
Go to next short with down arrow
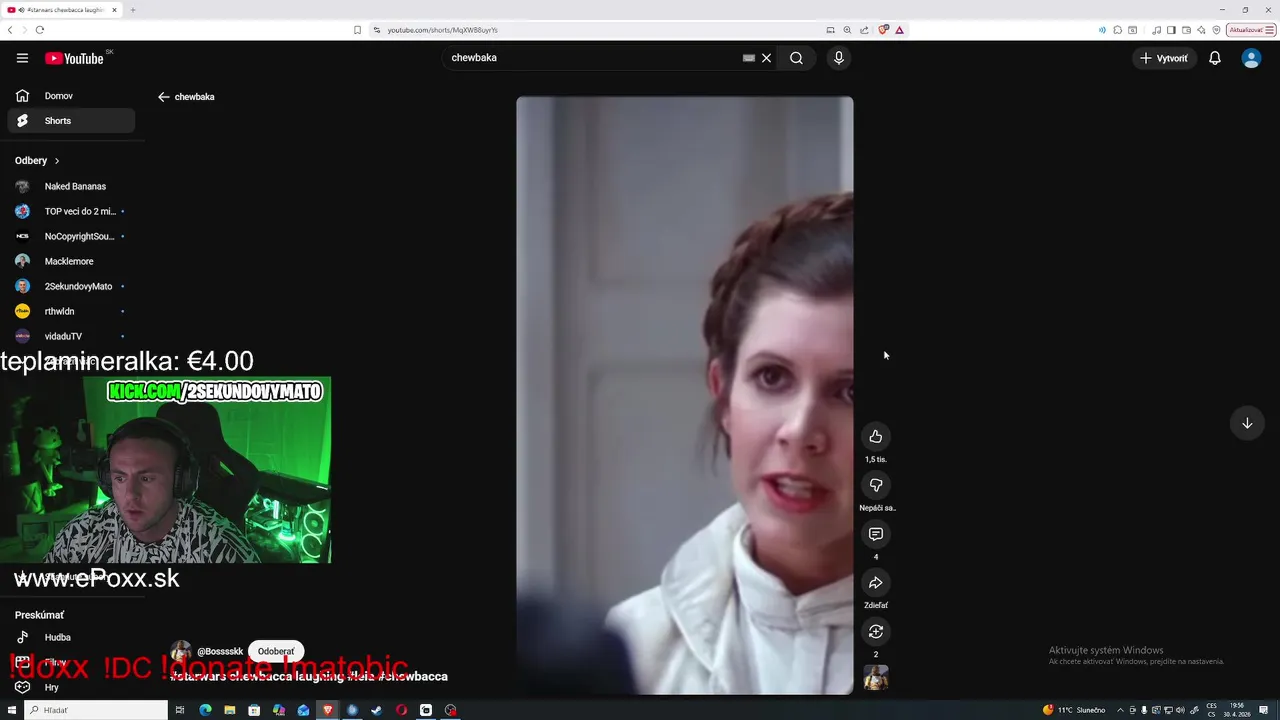(1247, 423)
